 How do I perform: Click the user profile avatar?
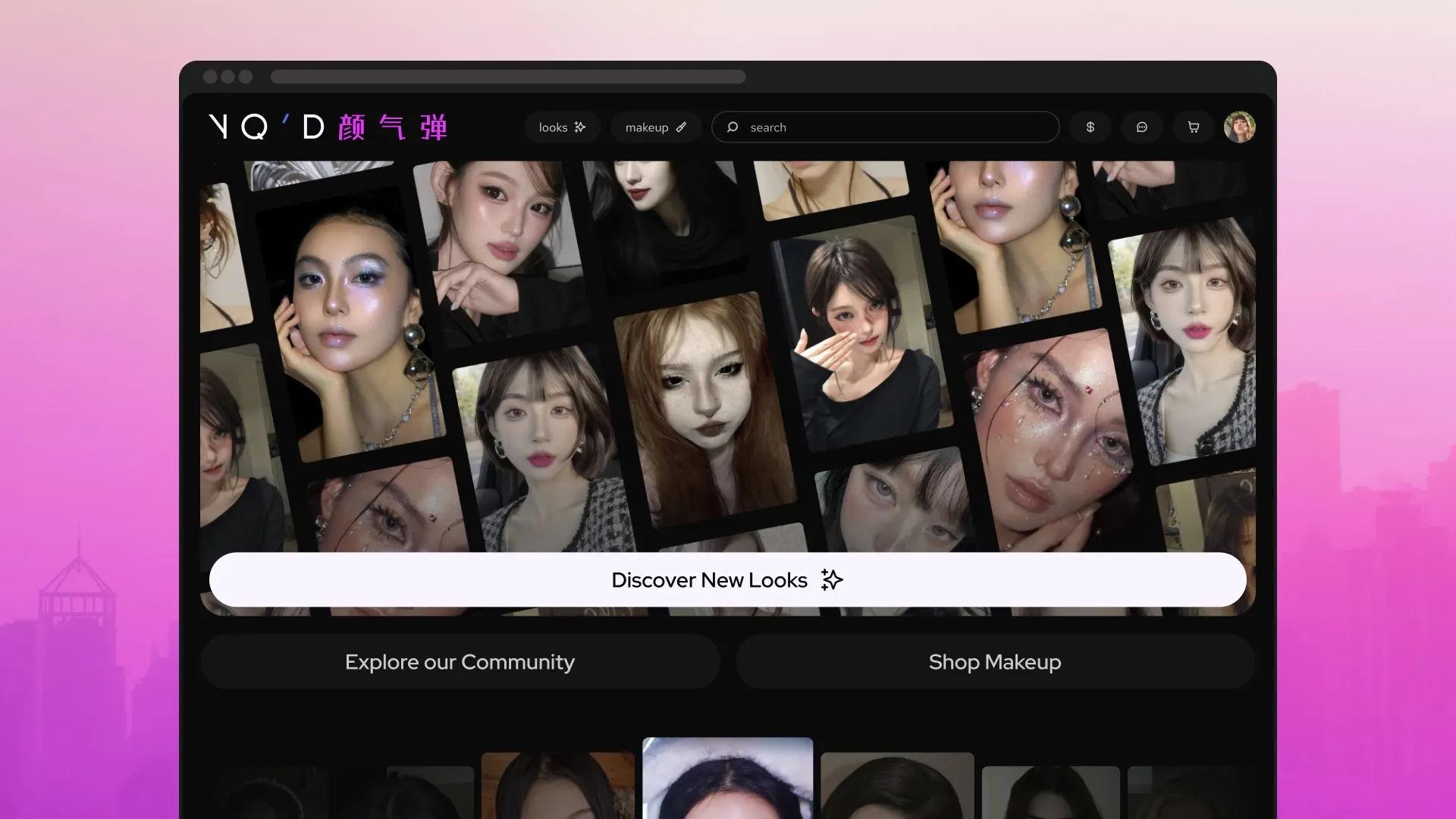(1239, 127)
